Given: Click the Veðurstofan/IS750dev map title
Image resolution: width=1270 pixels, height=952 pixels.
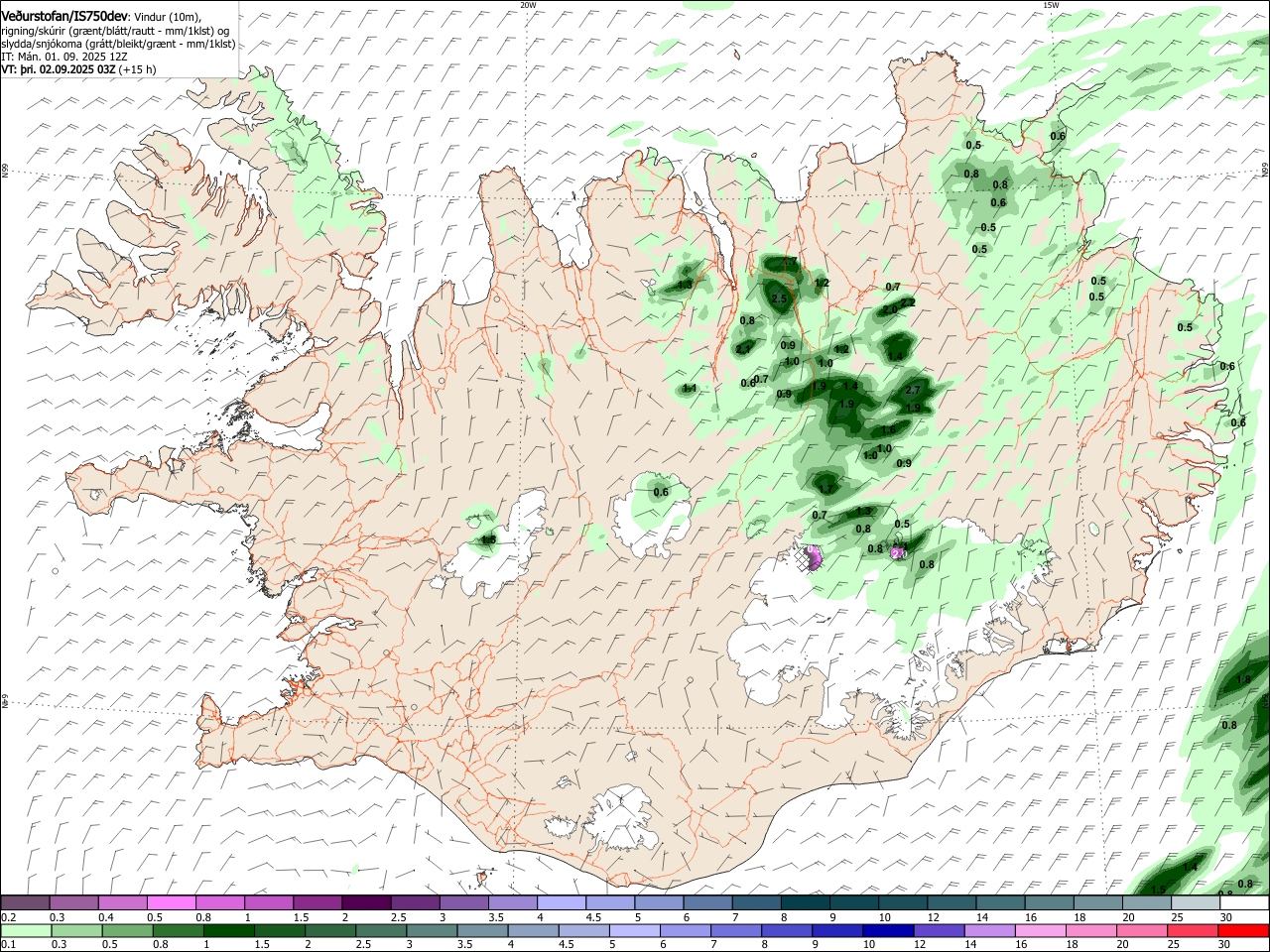Looking at the screenshot, I should point(64,17).
